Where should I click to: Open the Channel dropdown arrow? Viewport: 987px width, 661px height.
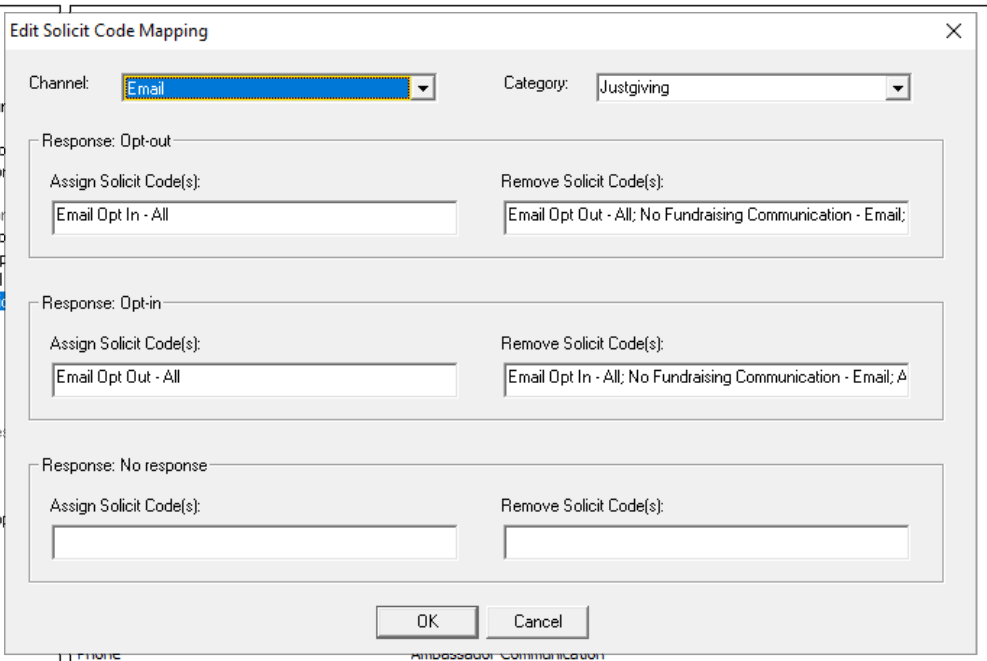(424, 89)
